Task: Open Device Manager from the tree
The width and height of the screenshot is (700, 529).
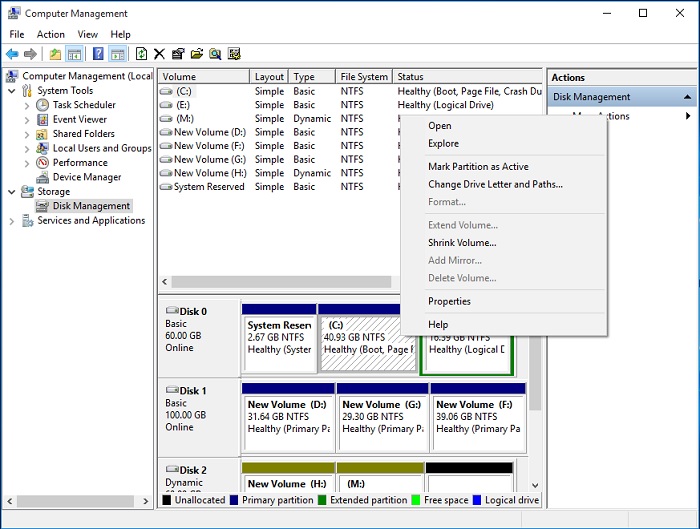Action: point(87,177)
